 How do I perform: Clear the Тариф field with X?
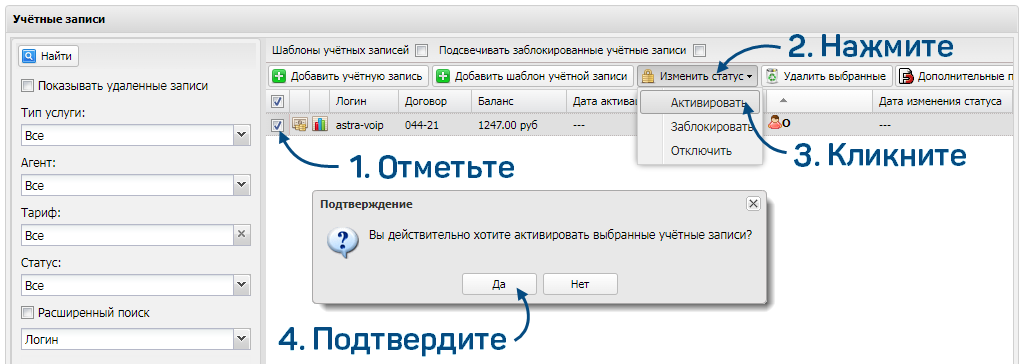pos(242,235)
